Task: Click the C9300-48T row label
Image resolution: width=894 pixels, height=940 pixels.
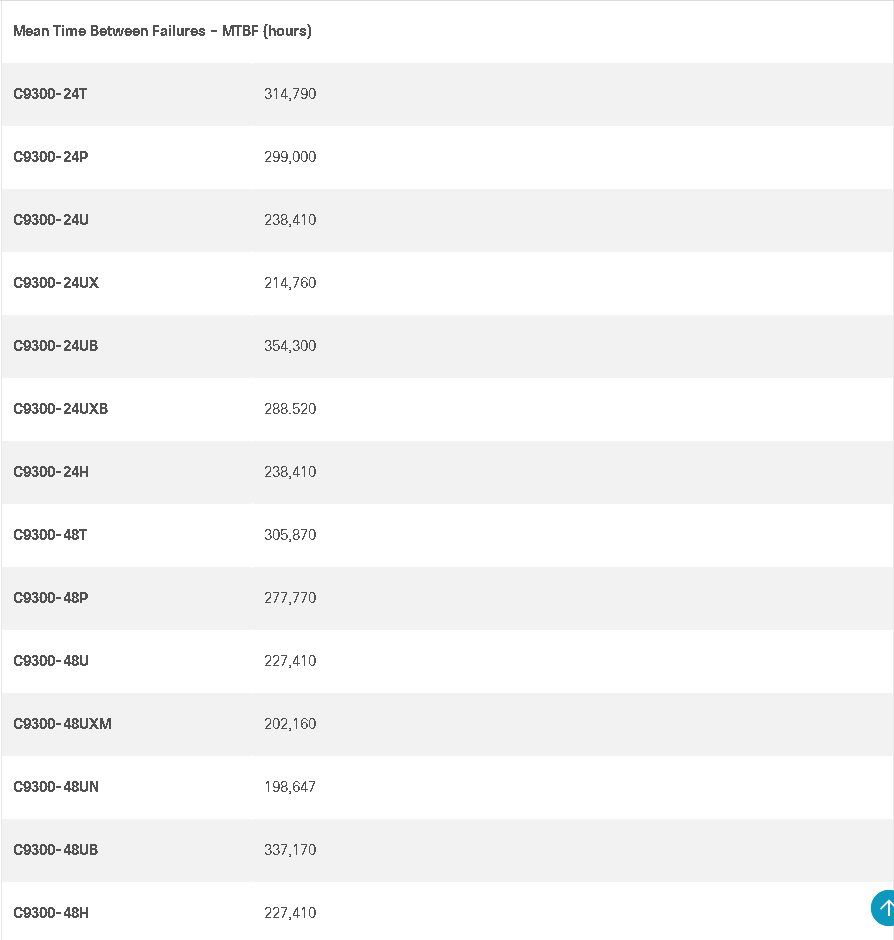Action: (x=50, y=535)
